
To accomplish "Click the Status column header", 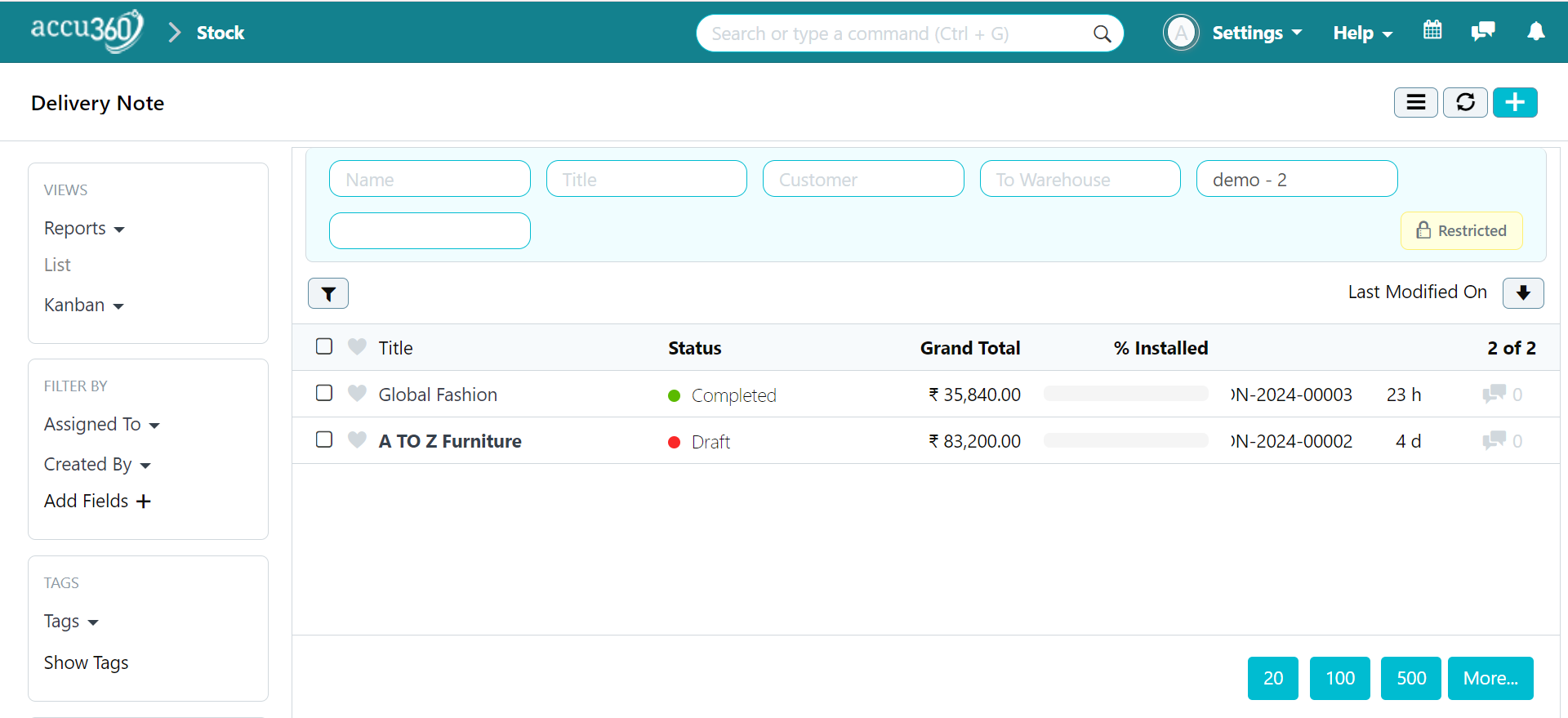I will [694, 348].
